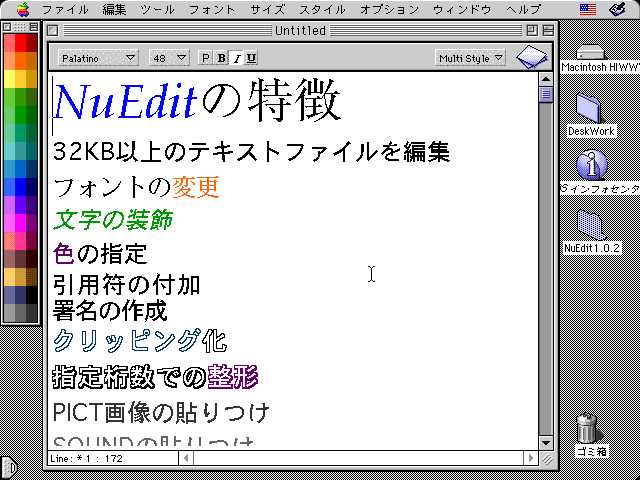640x480 pixels.
Task: Select the NuEdit 1.0.2 folder icon
Action: click(x=591, y=224)
